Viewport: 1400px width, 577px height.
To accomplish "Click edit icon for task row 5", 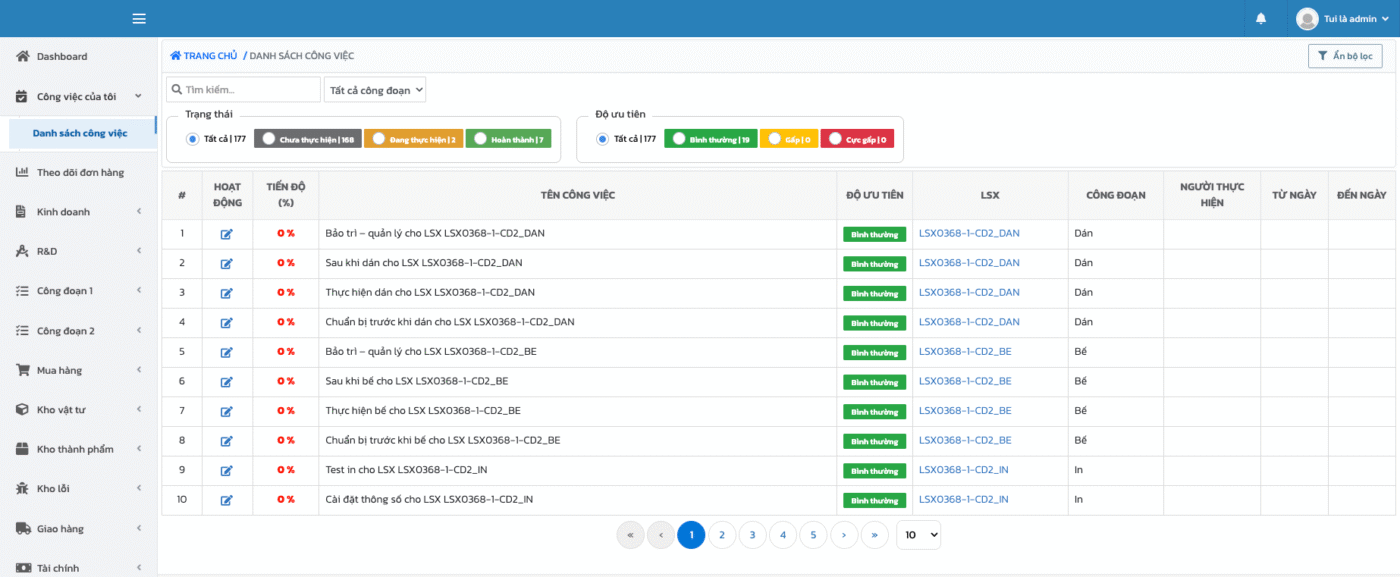I will click(227, 352).
